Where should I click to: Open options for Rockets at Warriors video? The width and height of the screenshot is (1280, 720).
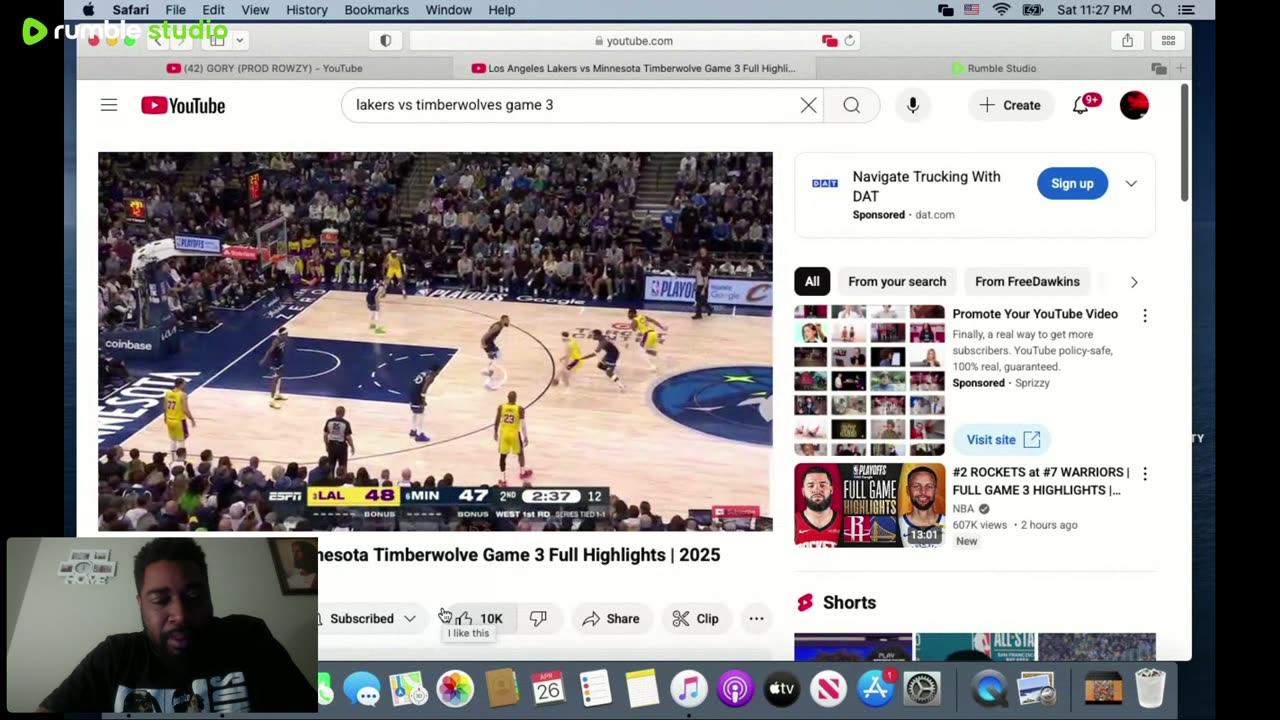(x=1145, y=473)
